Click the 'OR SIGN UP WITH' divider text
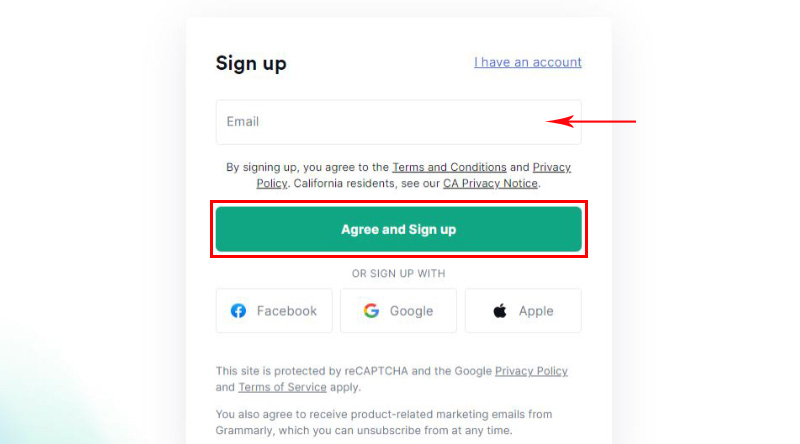The image size is (800, 444). (x=398, y=274)
